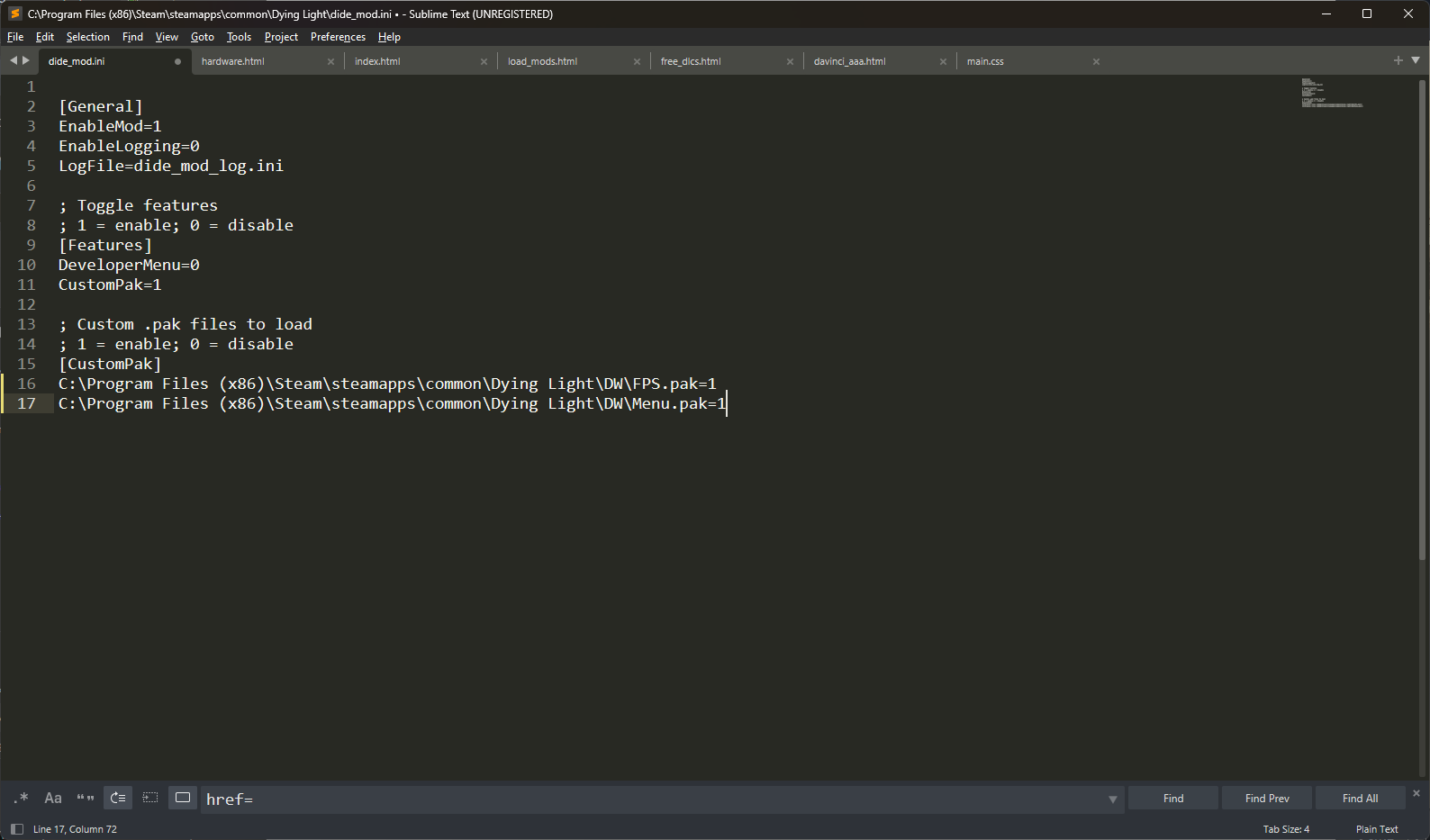This screenshot has height=840, width=1430.
Task: Click the [General] section line
Action: 101,106
